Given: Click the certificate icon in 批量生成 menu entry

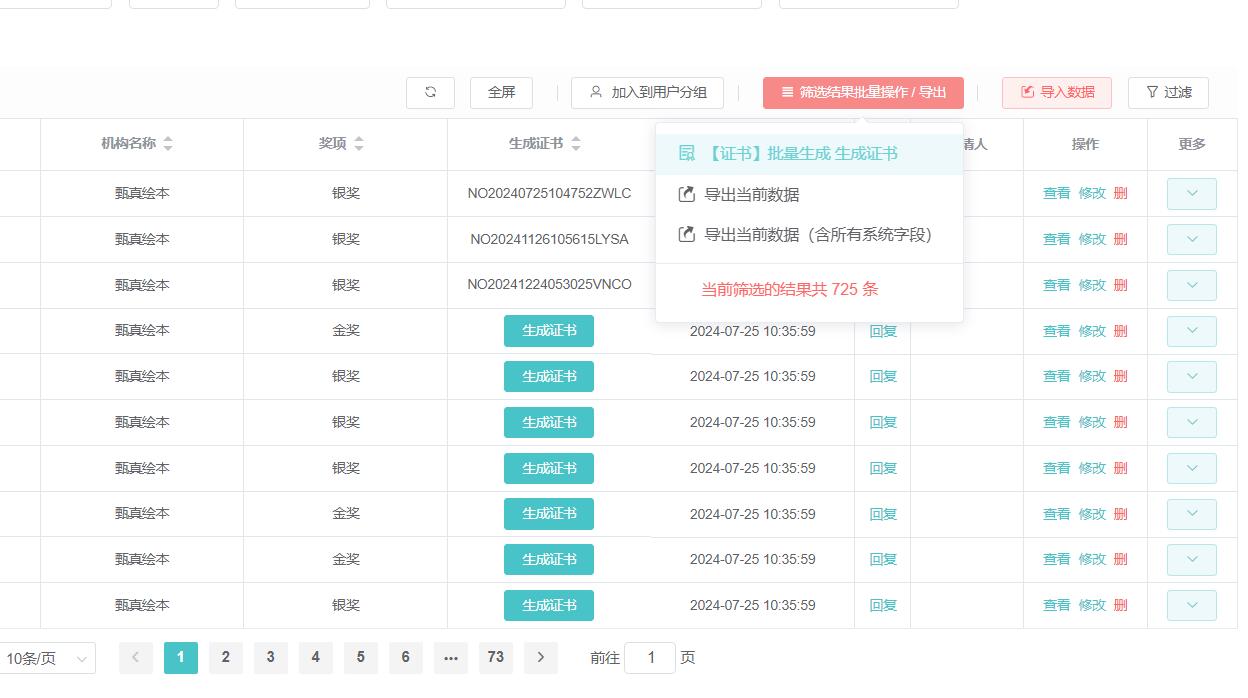Looking at the screenshot, I should click(686, 153).
